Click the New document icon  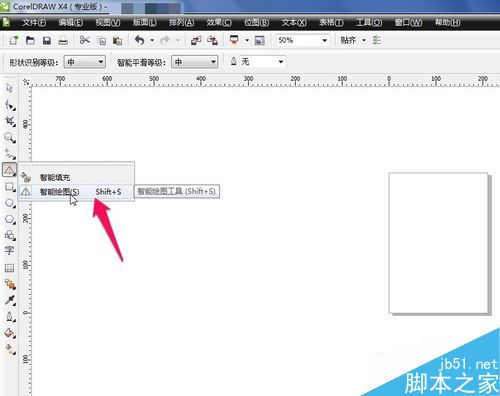tap(14, 41)
